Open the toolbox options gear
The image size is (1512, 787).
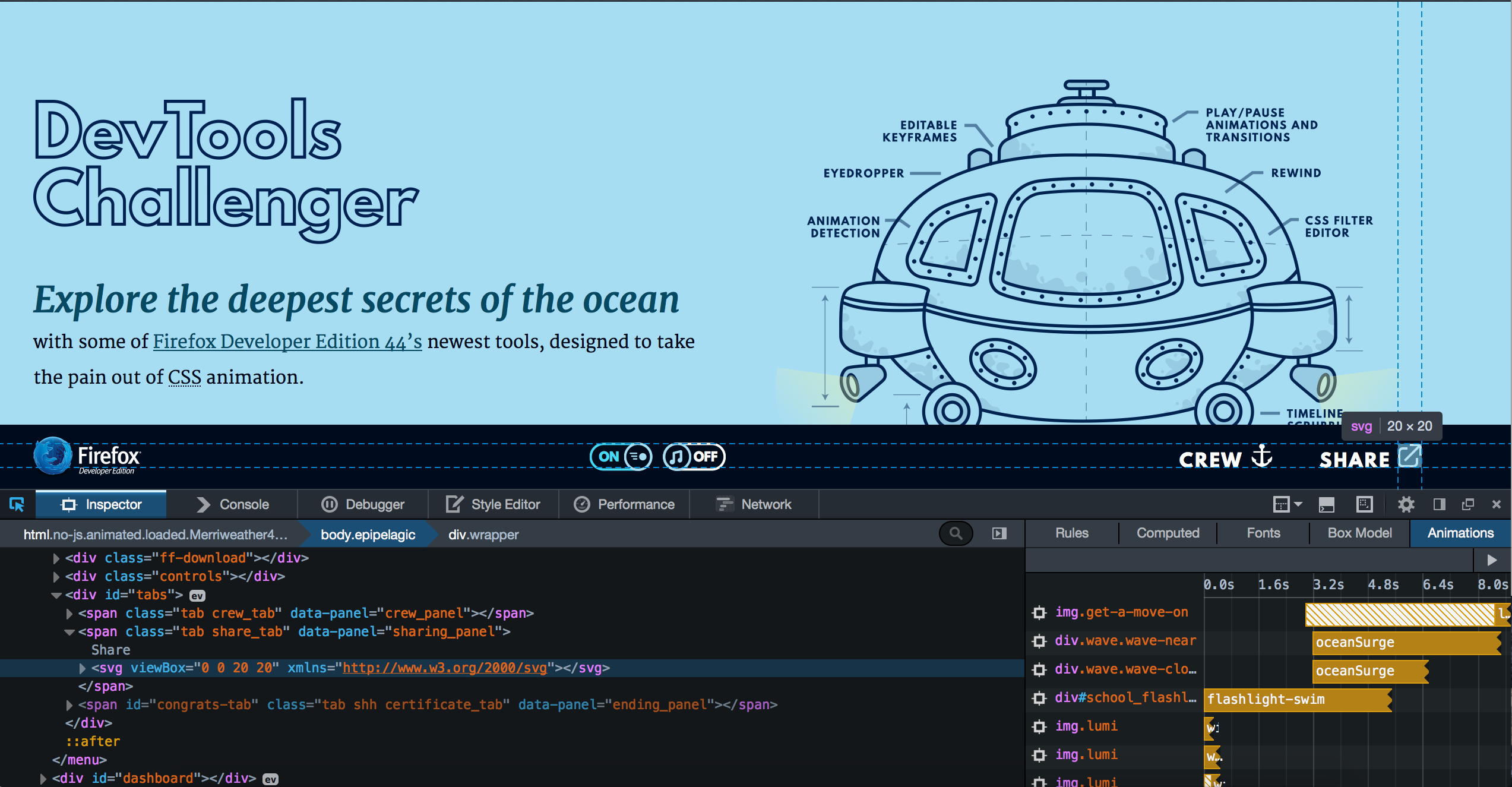click(x=1406, y=504)
